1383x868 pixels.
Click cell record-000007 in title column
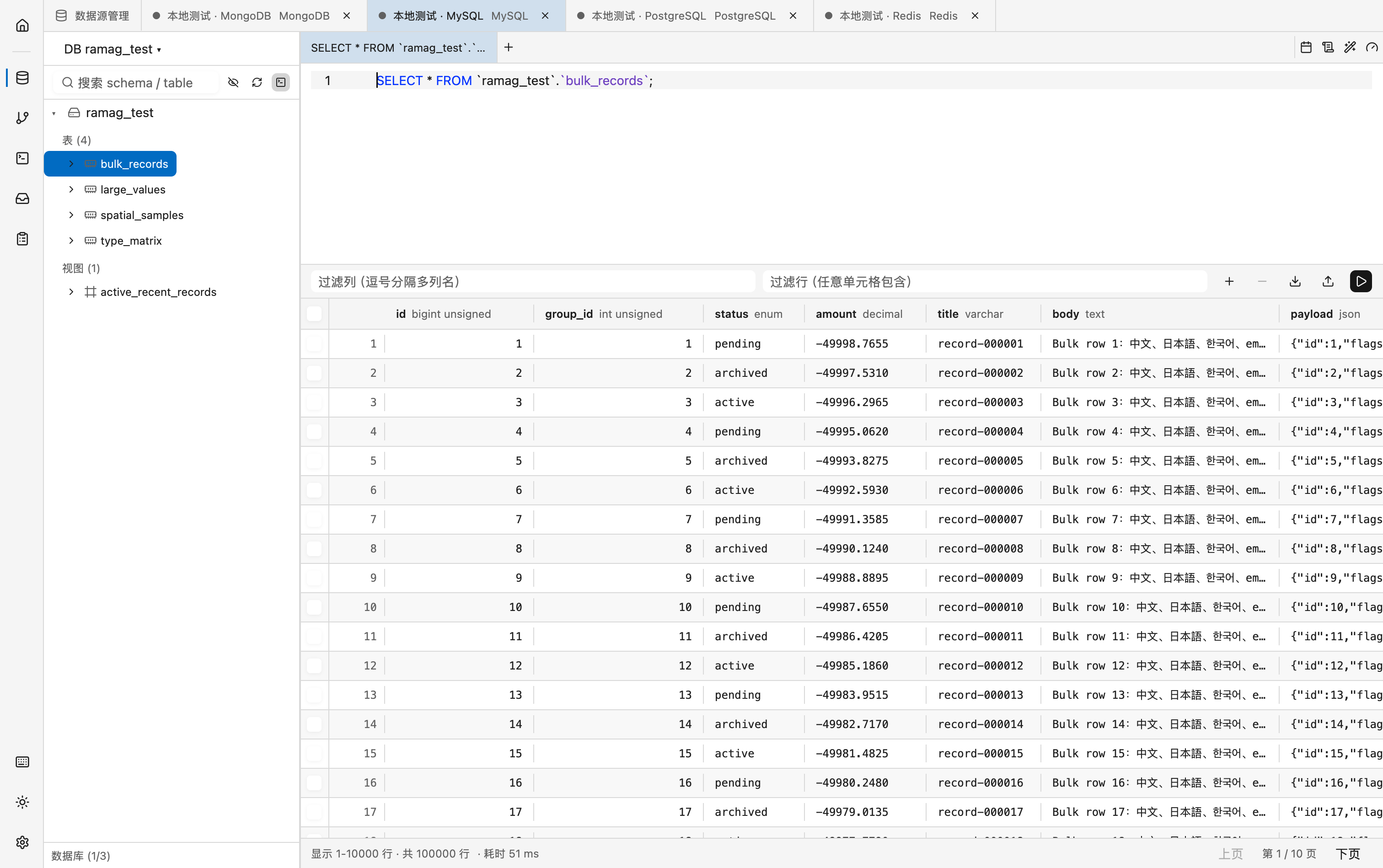pos(980,519)
